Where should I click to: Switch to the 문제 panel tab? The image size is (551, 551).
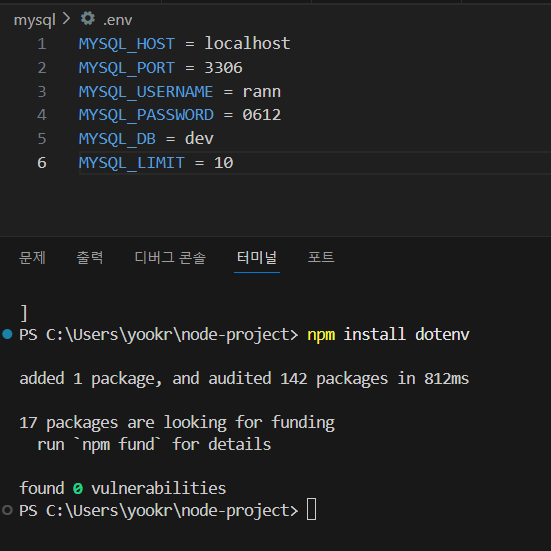(32, 258)
